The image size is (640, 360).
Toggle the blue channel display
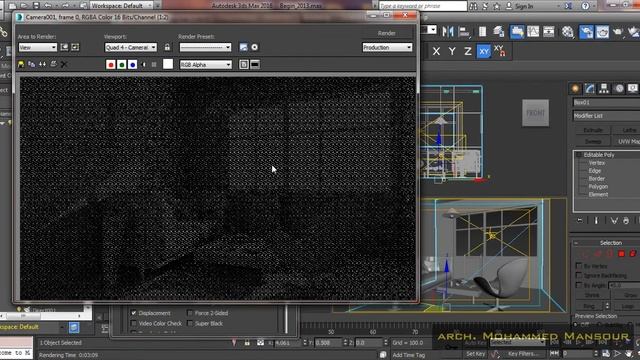tap(132, 64)
